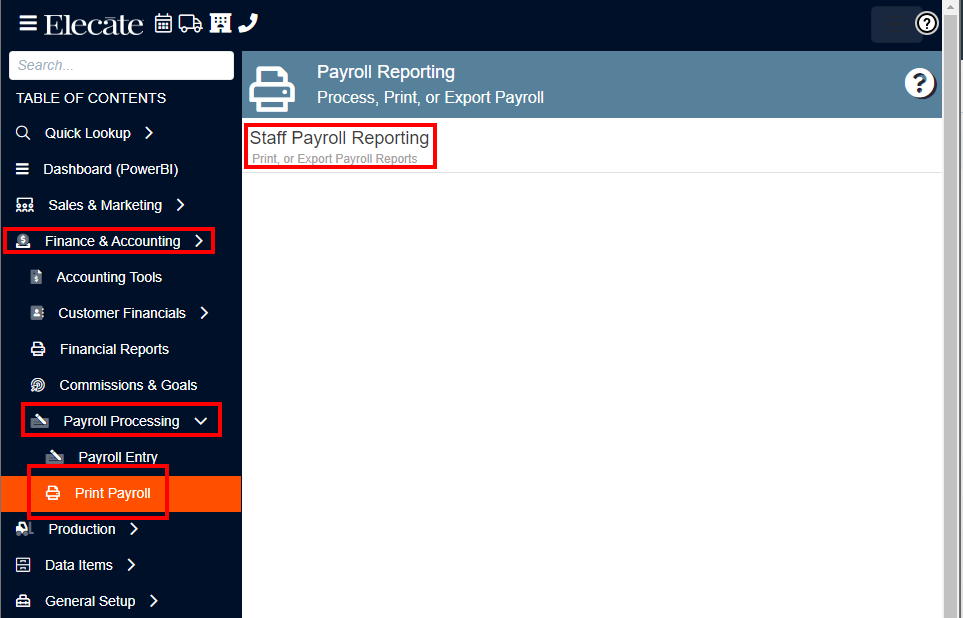Expand the Quick Lookup chevron
963x618 pixels.
(x=149, y=133)
